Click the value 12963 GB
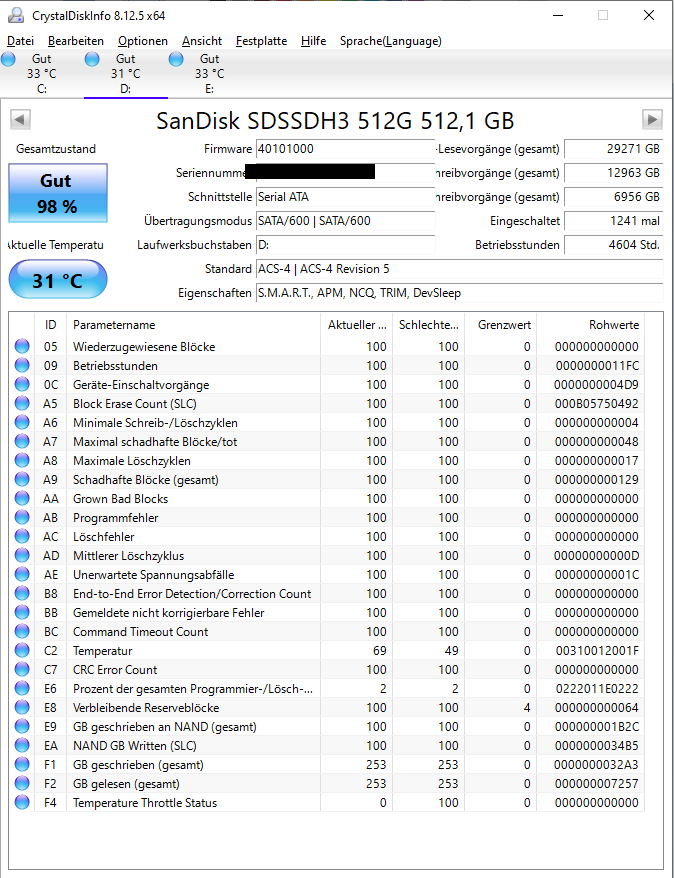This screenshot has width=674, height=878. click(x=614, y=173)
